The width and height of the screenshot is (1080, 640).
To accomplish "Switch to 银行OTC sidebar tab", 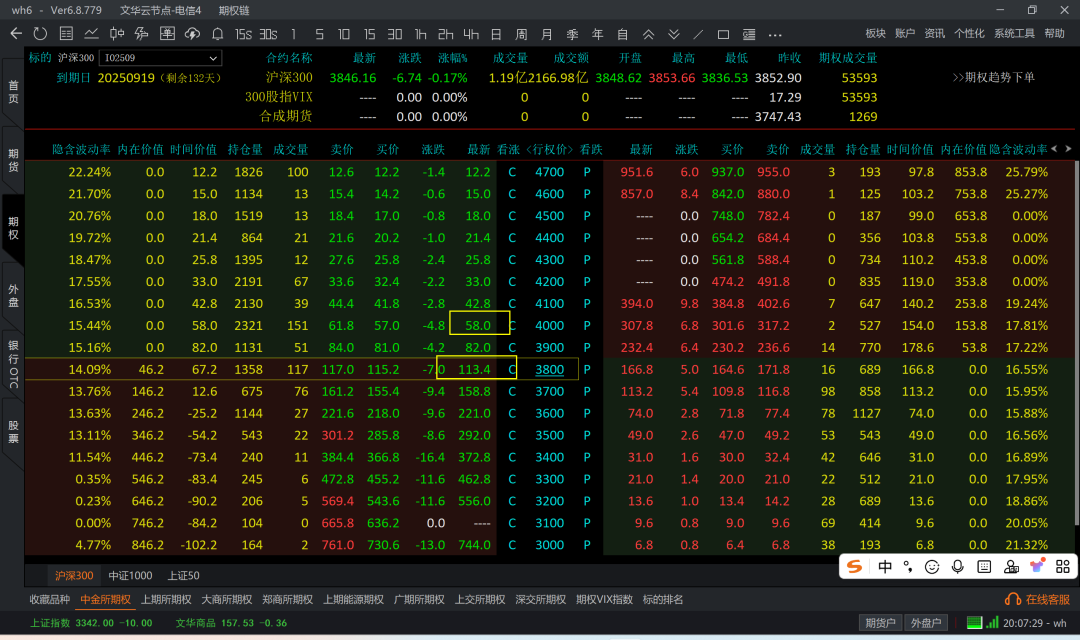I will pyautogui.click(x=13, y=364).
